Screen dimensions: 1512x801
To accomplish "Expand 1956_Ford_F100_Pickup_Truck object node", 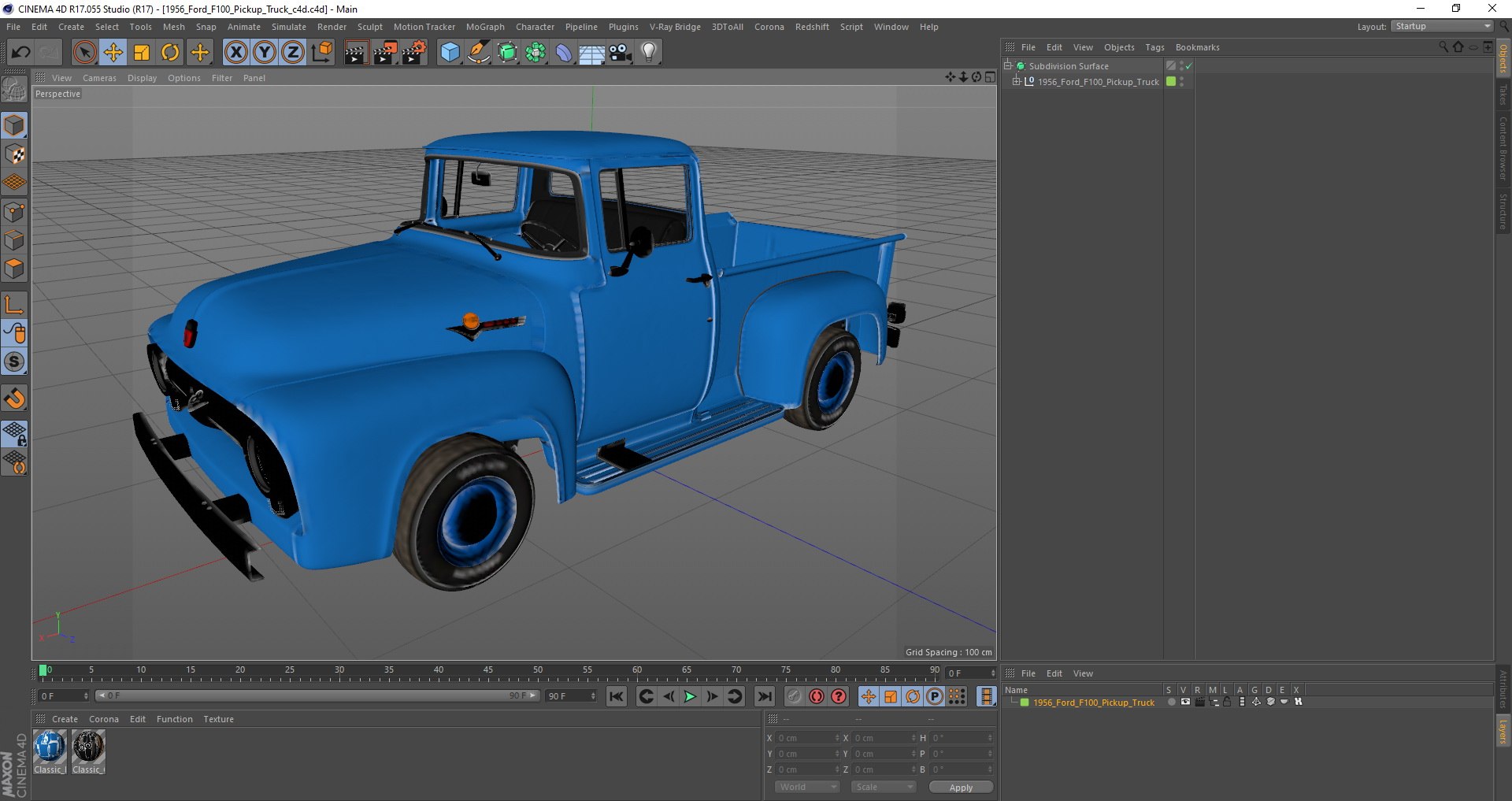I will (x=1017, y=81).
